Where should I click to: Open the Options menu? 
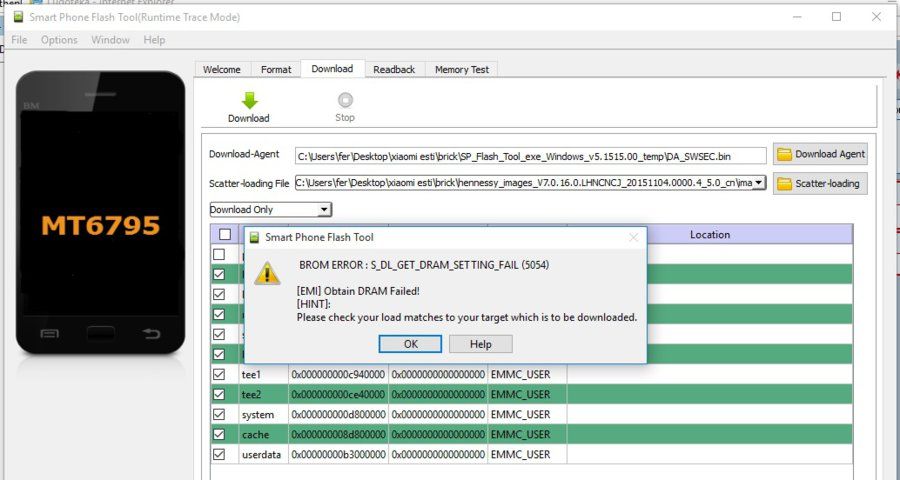pyautogui.click(x=59, y=40)
